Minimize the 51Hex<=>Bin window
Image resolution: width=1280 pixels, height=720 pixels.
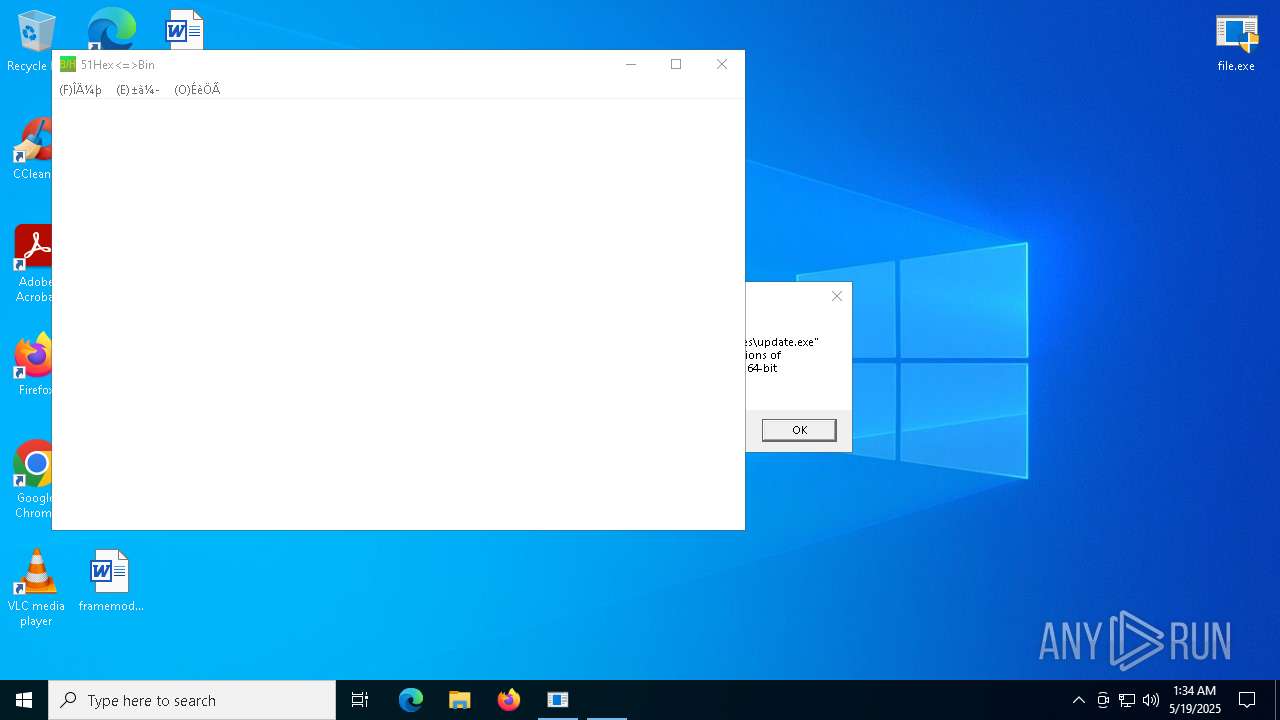click(631, 64)
